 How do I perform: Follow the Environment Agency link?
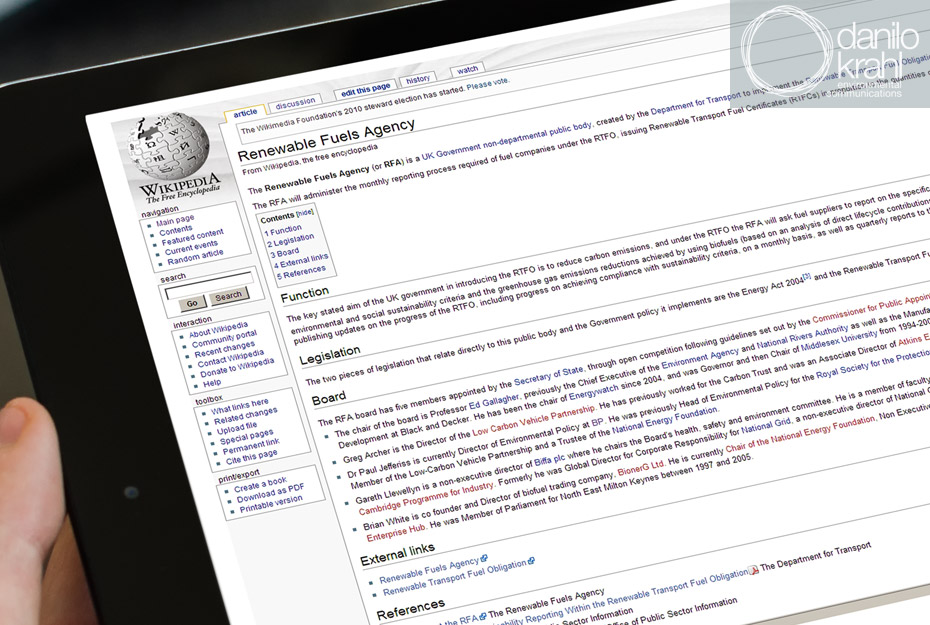point(700,358)
